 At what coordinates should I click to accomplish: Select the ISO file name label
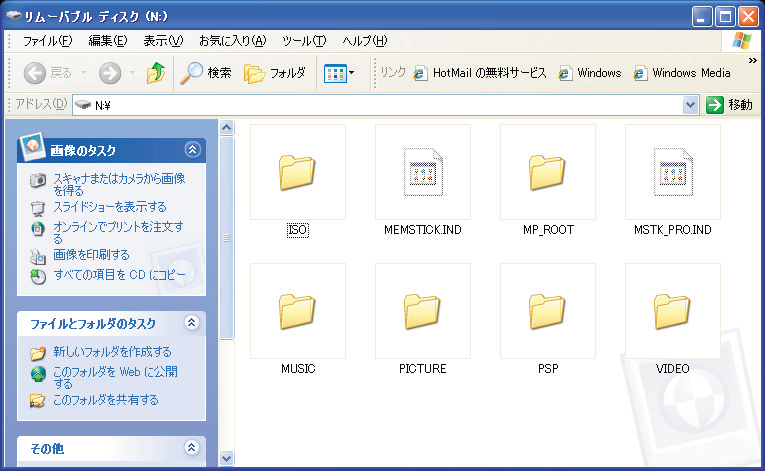(x=298, y=230)
